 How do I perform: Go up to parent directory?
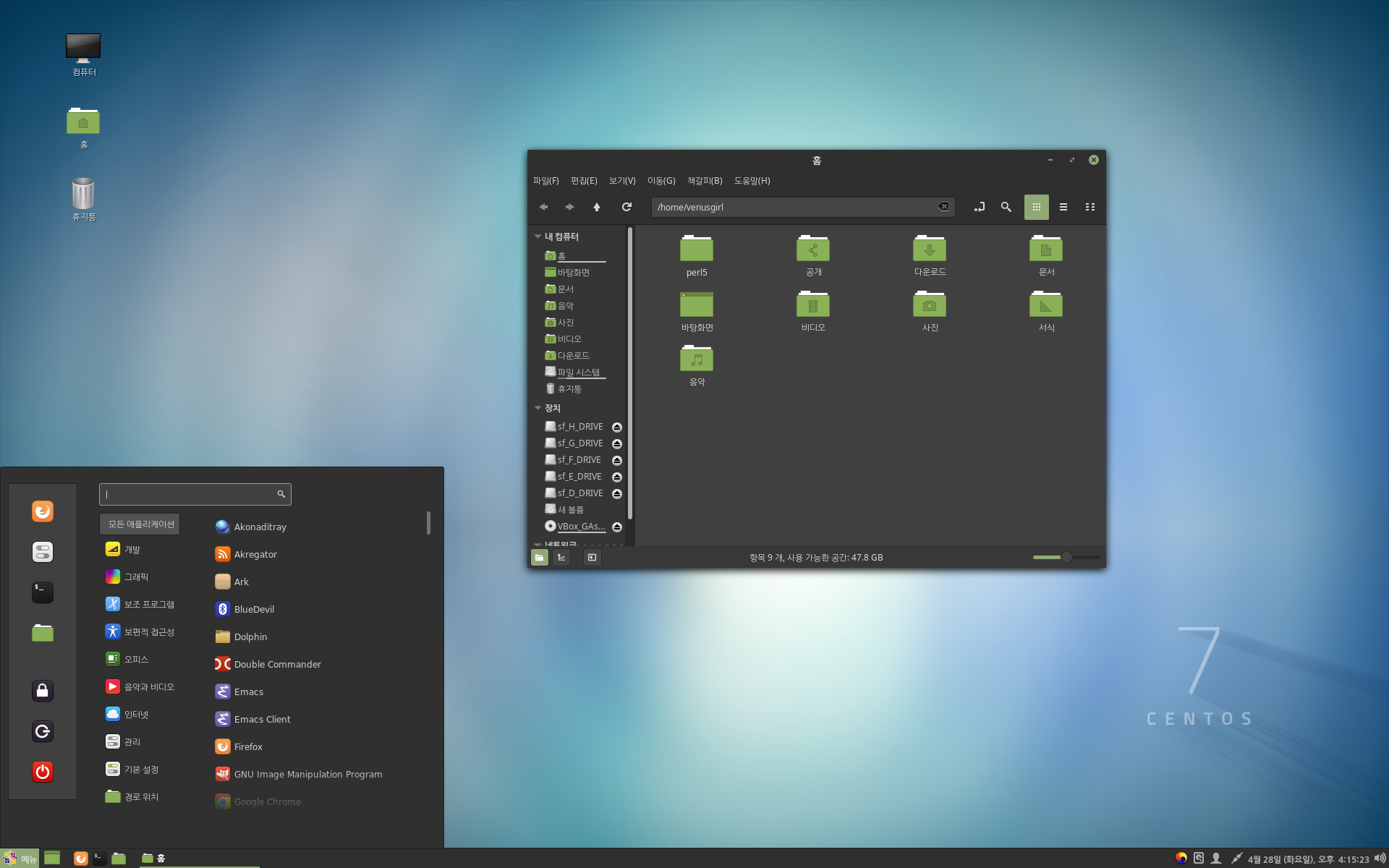click(597, 207)
